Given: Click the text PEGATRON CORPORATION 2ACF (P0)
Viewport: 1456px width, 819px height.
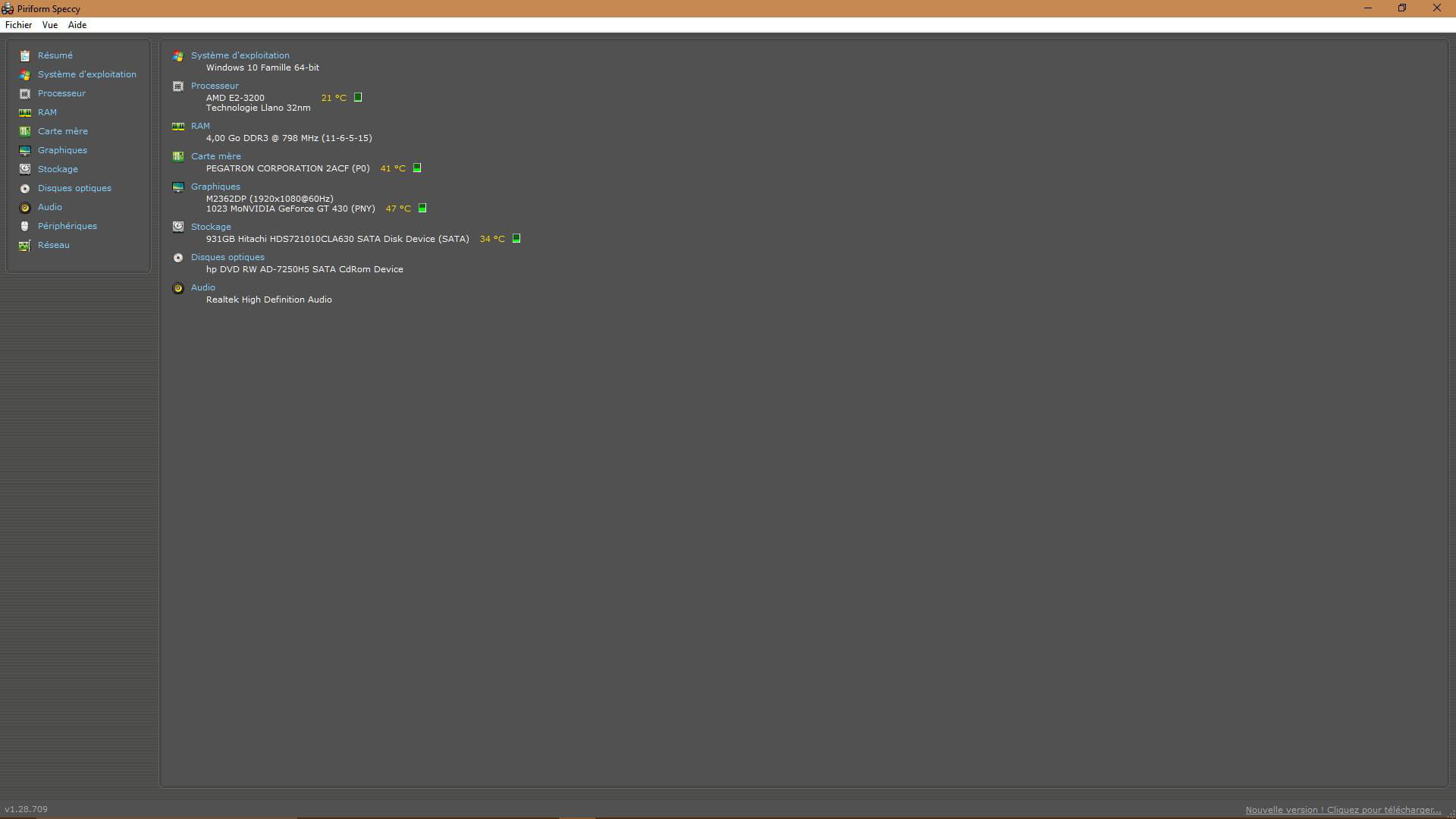Looking at the screenshot, I should coord(288,168).
